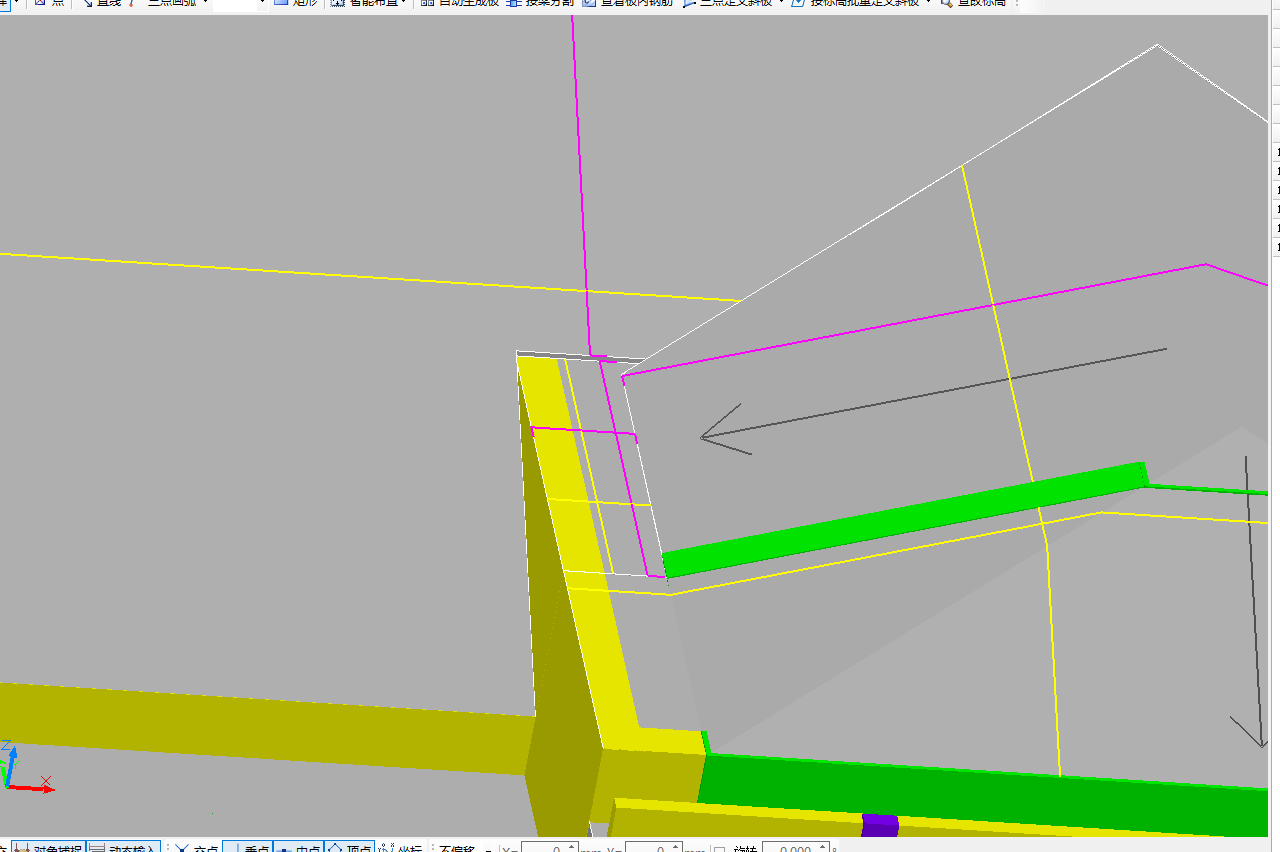Screen dimensions: 1280x852
Task: Click the XYZ axis indicator in viewport
Action: tap(26, 767)
